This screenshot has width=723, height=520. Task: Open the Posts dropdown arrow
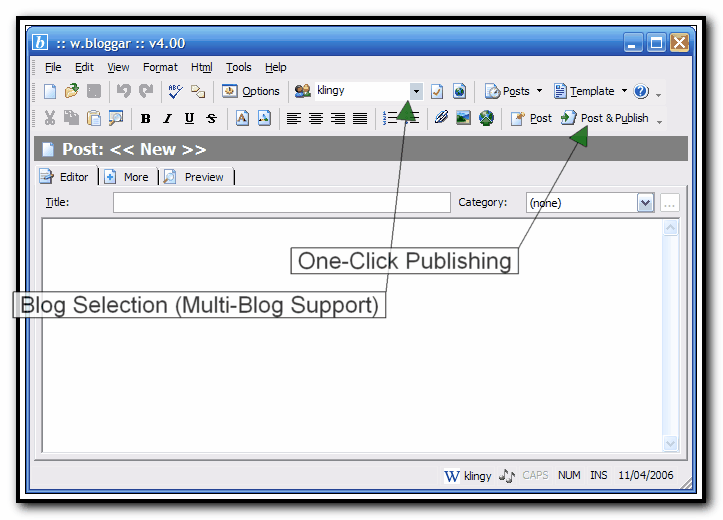click(x=539, y=91)
